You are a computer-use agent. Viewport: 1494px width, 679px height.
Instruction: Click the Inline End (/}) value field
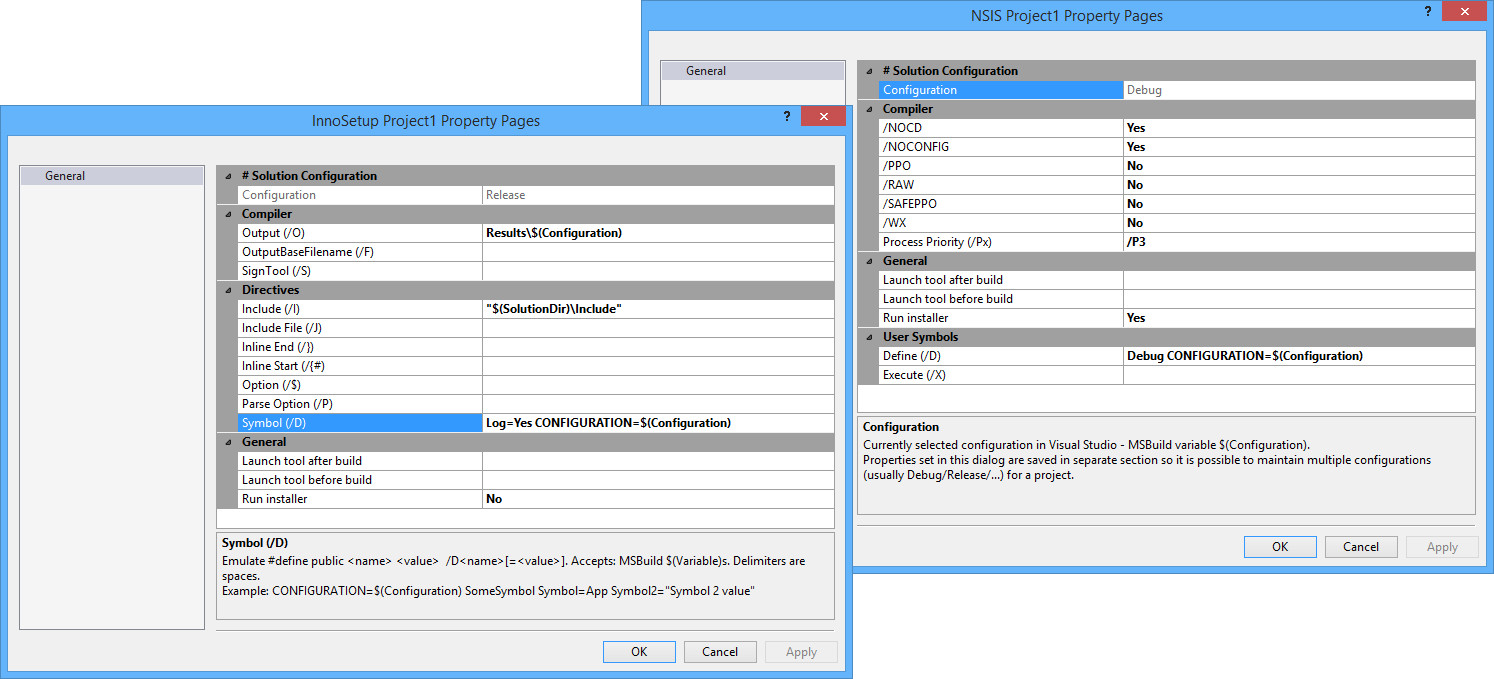click(x=658, y=347)
